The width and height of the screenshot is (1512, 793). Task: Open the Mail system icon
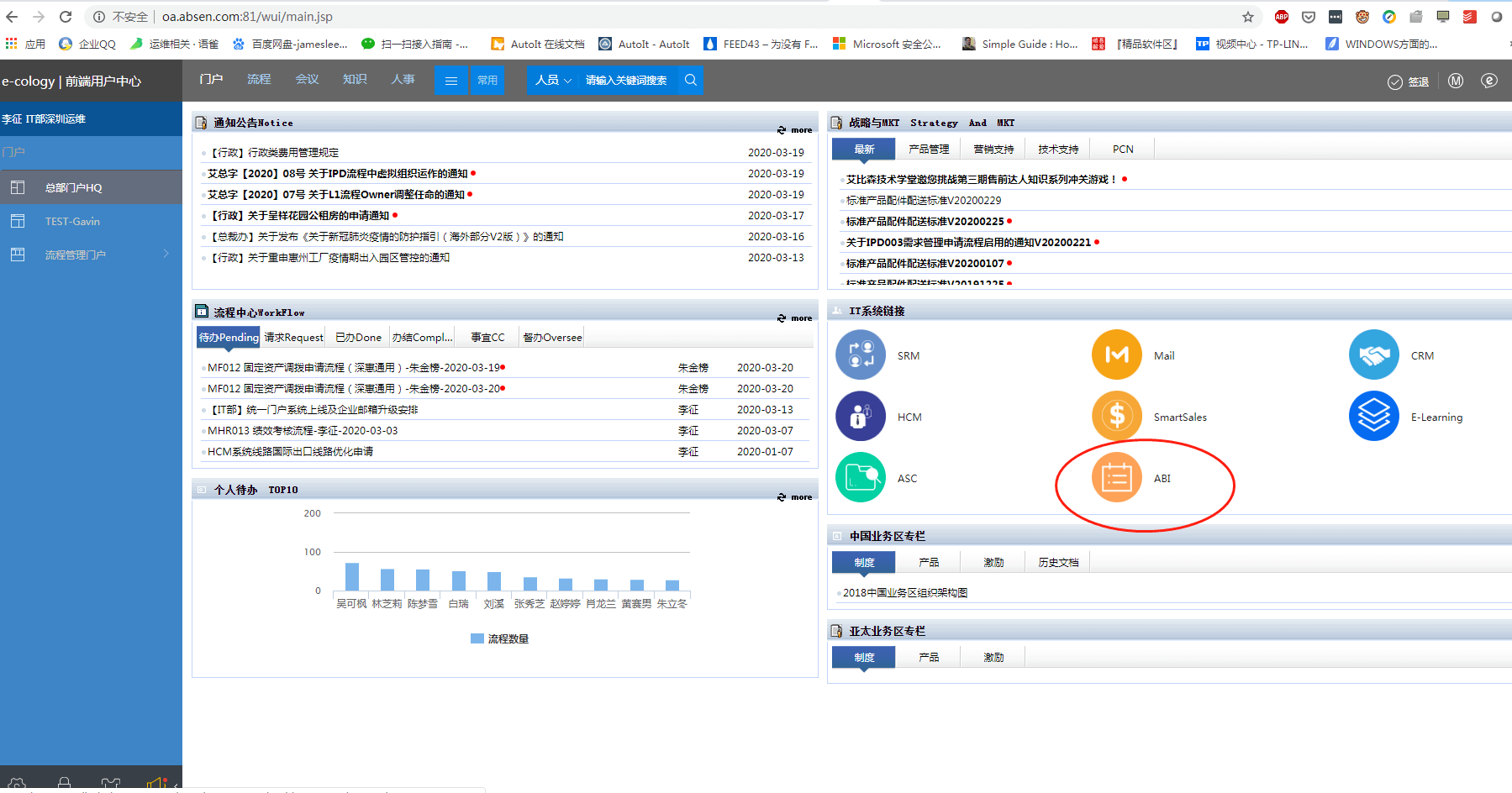(x=1116, y=354)
